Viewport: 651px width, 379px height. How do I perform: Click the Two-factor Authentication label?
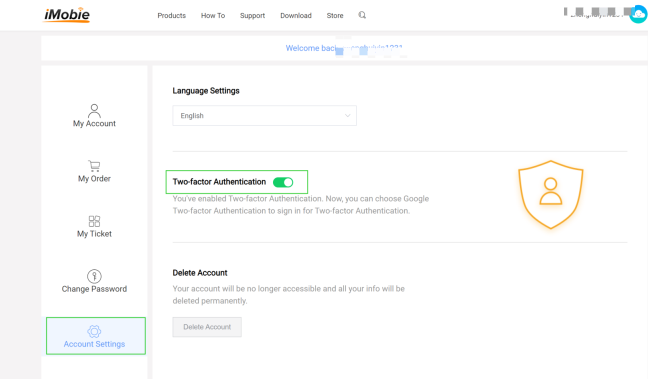219,182
